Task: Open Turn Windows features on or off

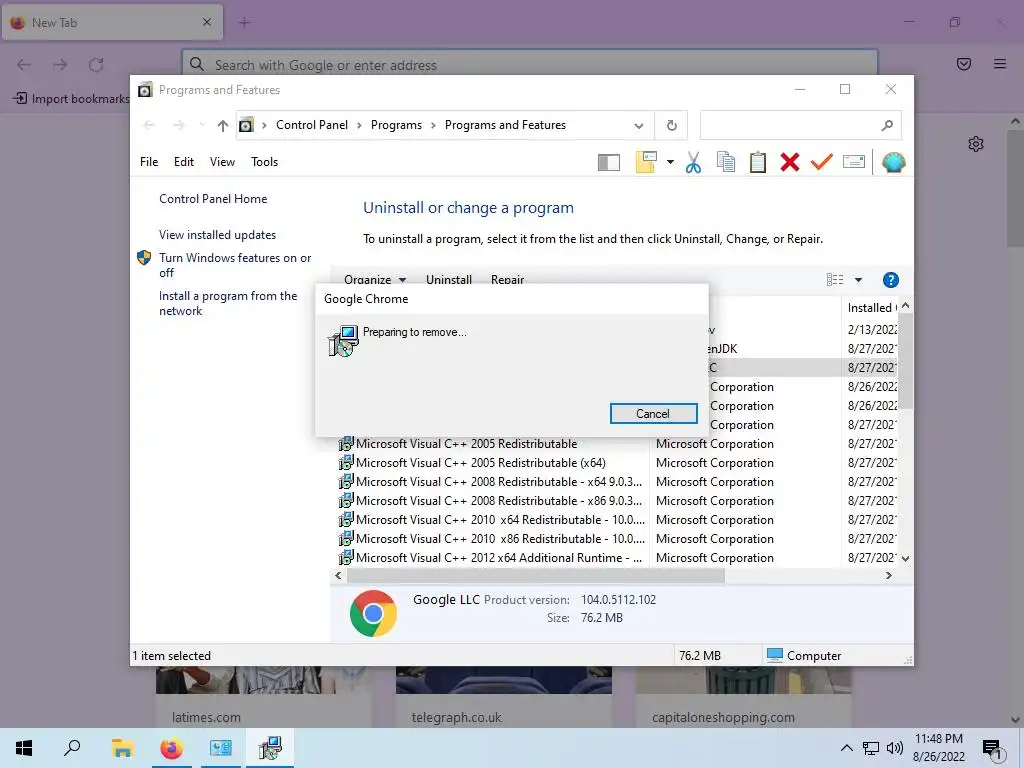Action: pos(235,265)
